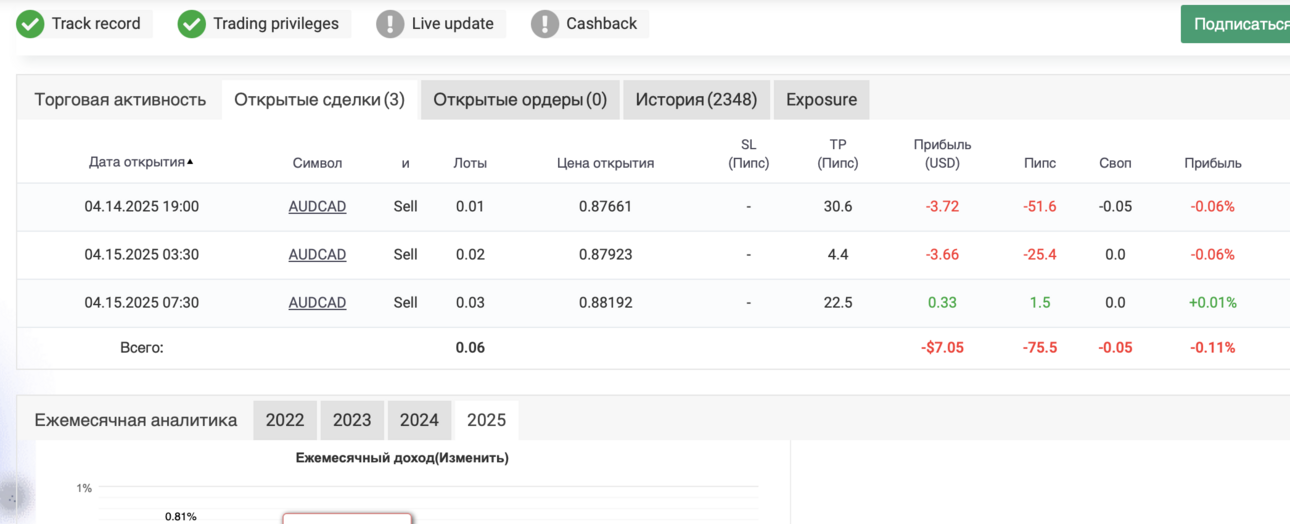The height and width of the screenshot is (524, 1290).
Task: Click the TP value 22.5
Action: click(838, 303)
